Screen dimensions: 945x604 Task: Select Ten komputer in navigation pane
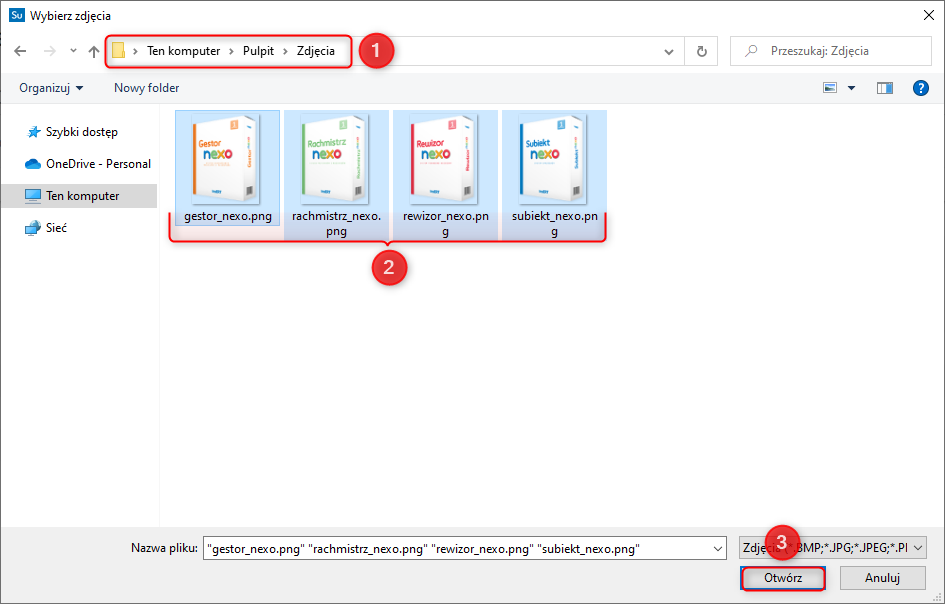pyautogui.click(x=79, y=196)
